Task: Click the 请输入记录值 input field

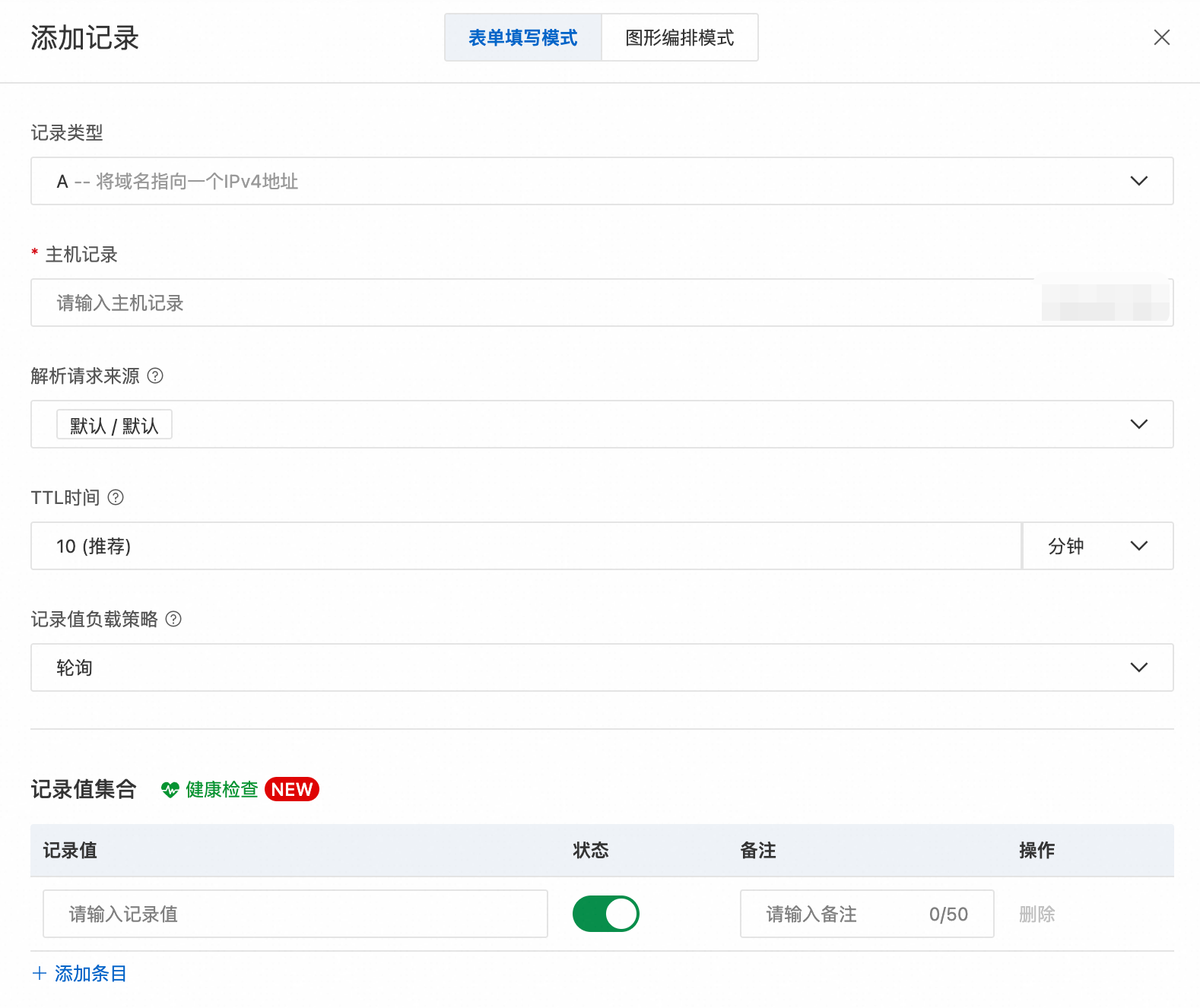Action: tap(295, 914)
